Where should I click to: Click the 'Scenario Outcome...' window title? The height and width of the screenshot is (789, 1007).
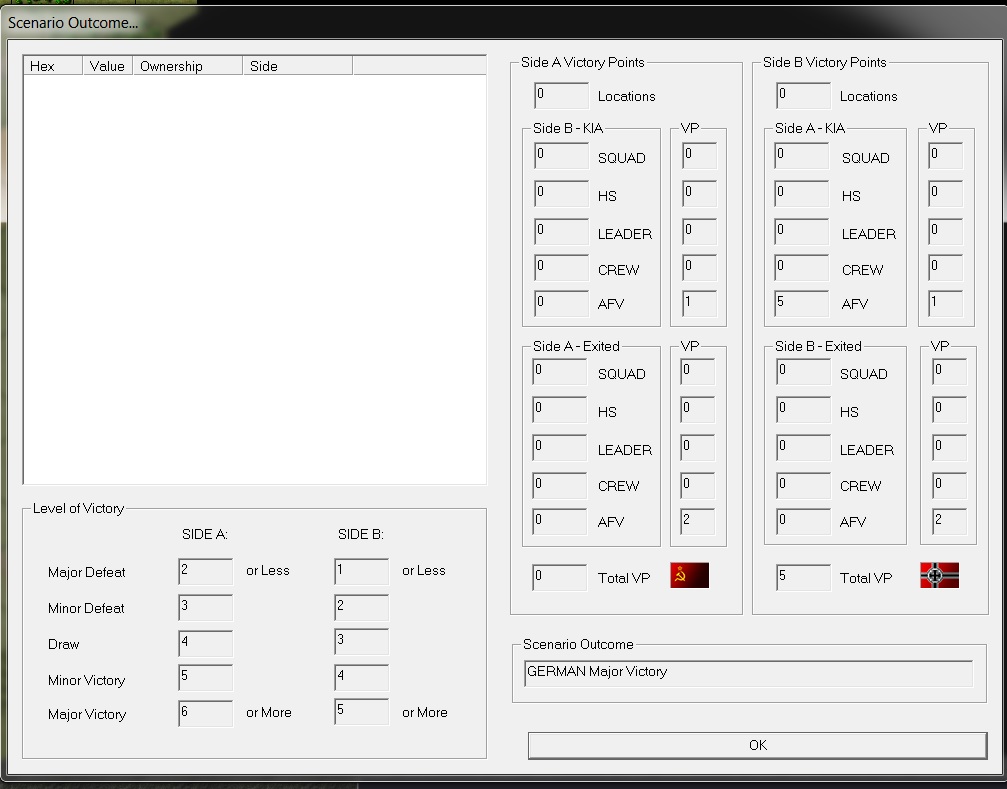73,22
